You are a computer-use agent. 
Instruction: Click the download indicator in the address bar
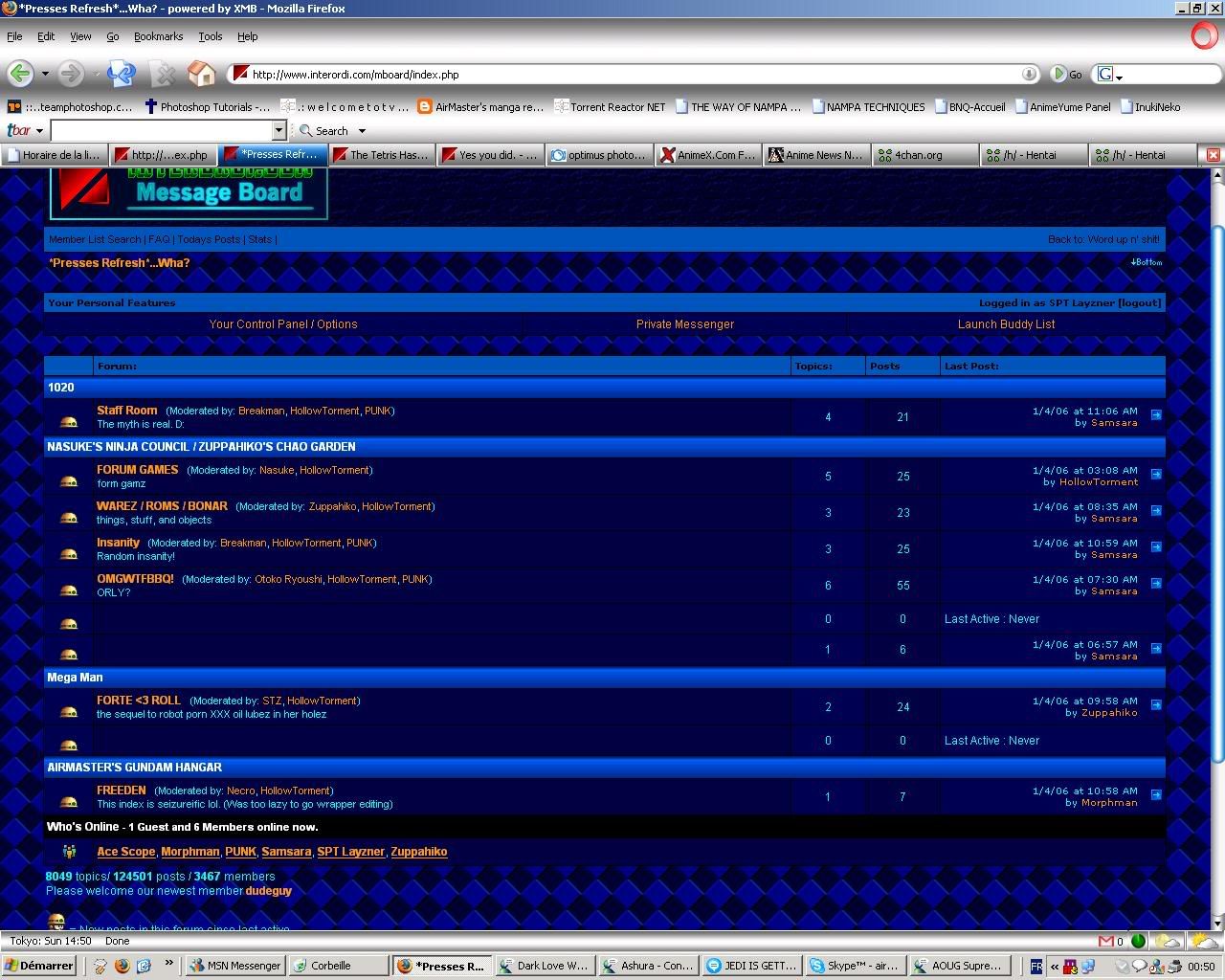(x=1030, y=74)
